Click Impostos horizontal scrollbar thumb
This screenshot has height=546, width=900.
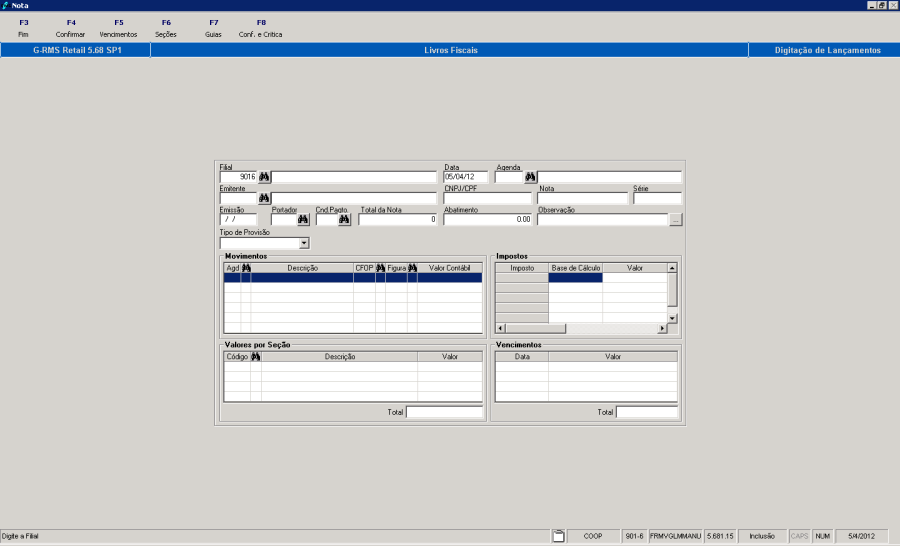tap(536, 328)
